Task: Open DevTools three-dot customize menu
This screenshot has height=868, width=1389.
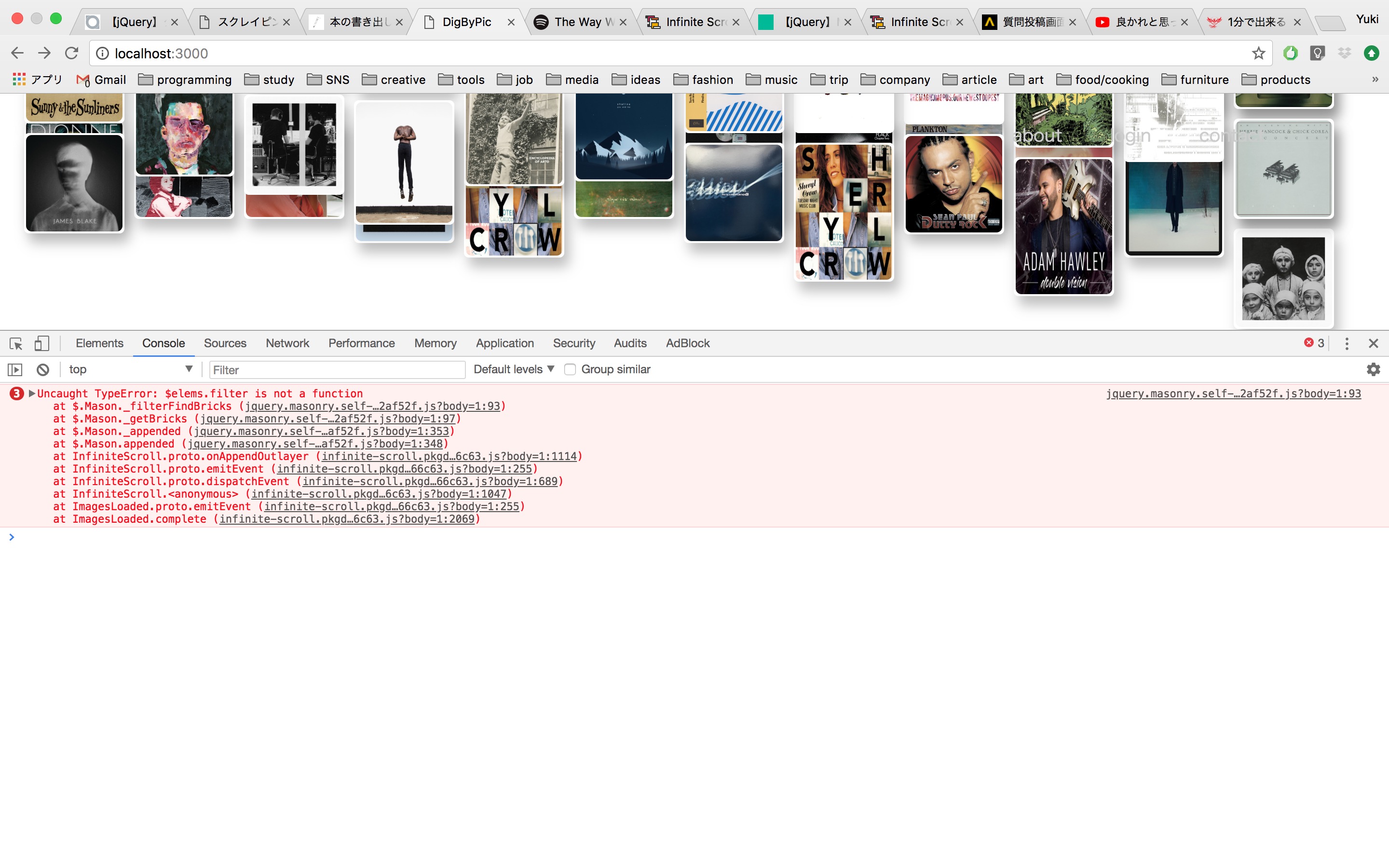Action: [x=1347, y=343]
